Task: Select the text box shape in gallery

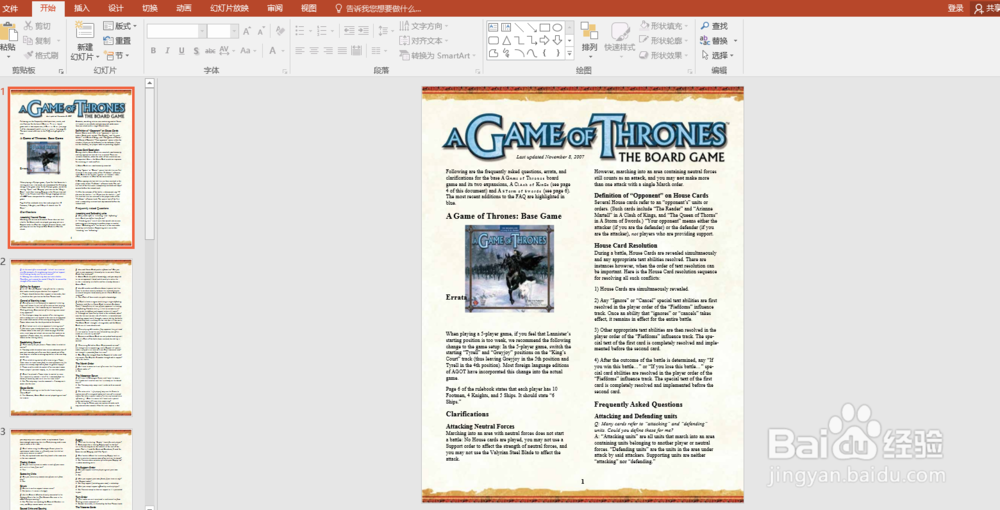Action: coord(494,27)
